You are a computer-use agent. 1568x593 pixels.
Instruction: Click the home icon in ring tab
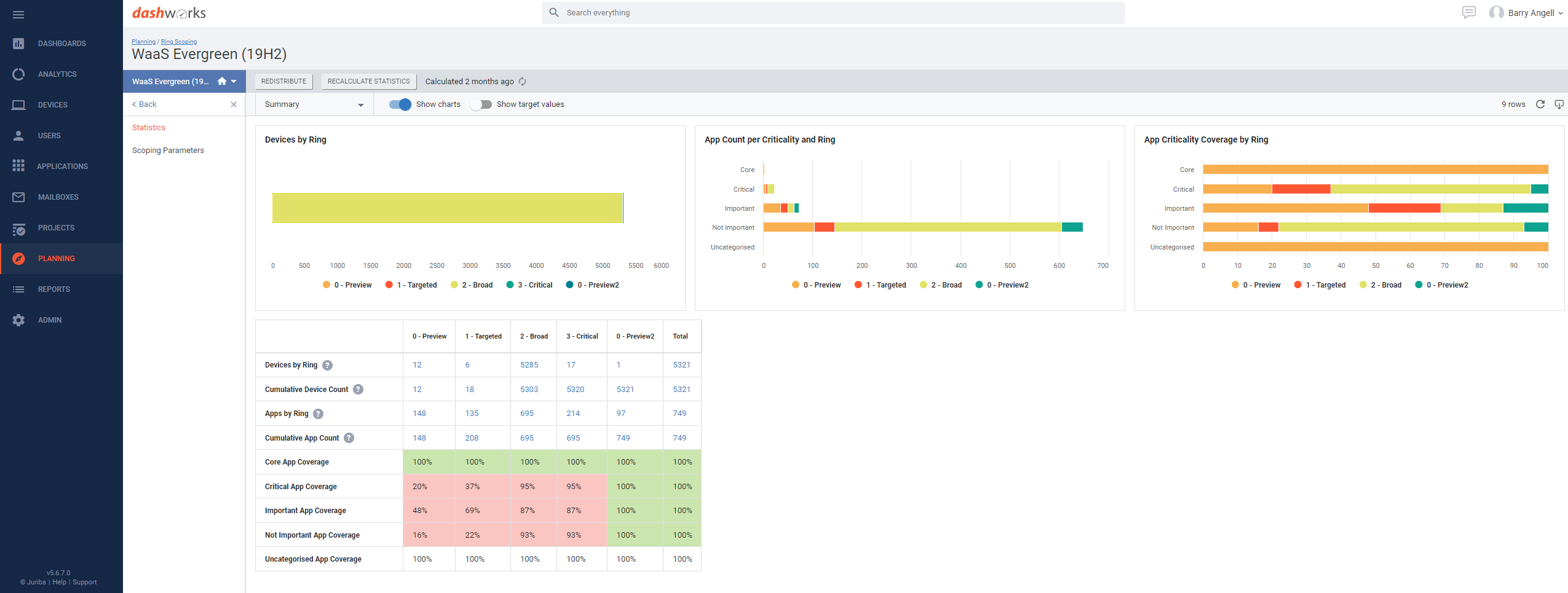pos(222,81)
